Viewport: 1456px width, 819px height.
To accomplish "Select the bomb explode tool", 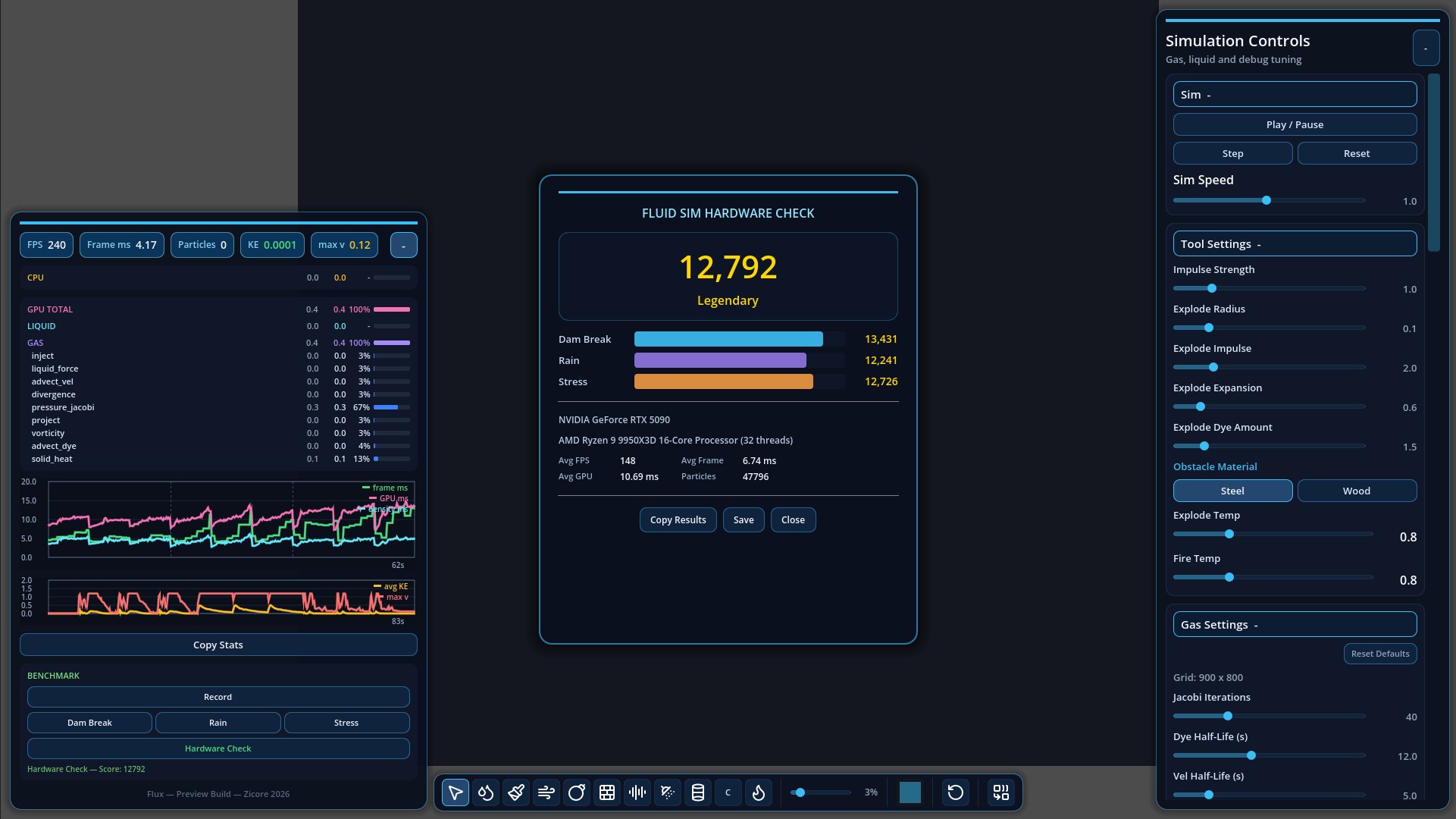I will 577,792.
